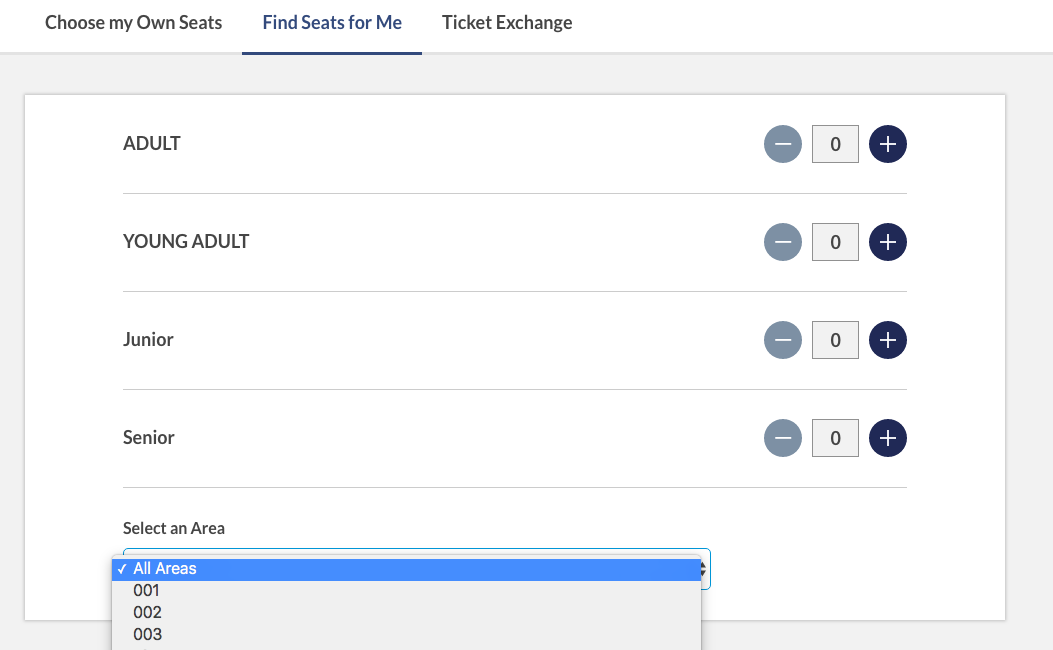
Task: Click the Junior quantity number box
Action: pos(835,340)
